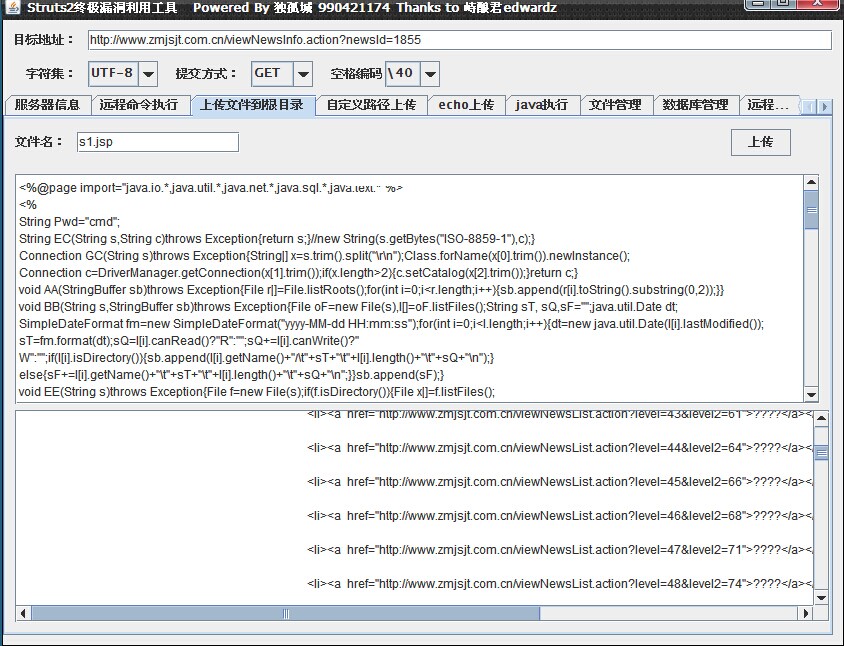
Task: Click the output pane scroll-down arrow
Action: click(x=821, y=598)
